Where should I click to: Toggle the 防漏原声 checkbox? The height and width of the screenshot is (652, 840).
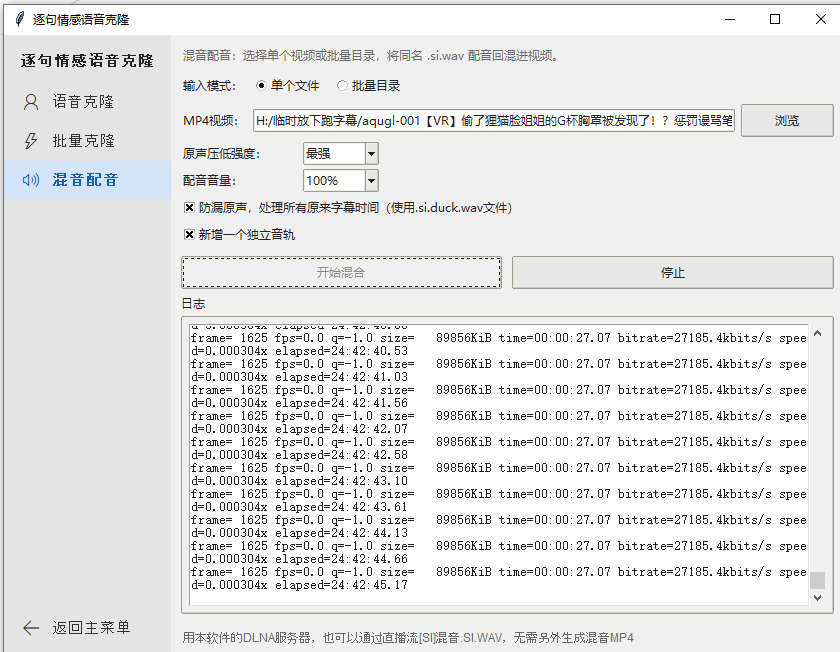[189, 208]
